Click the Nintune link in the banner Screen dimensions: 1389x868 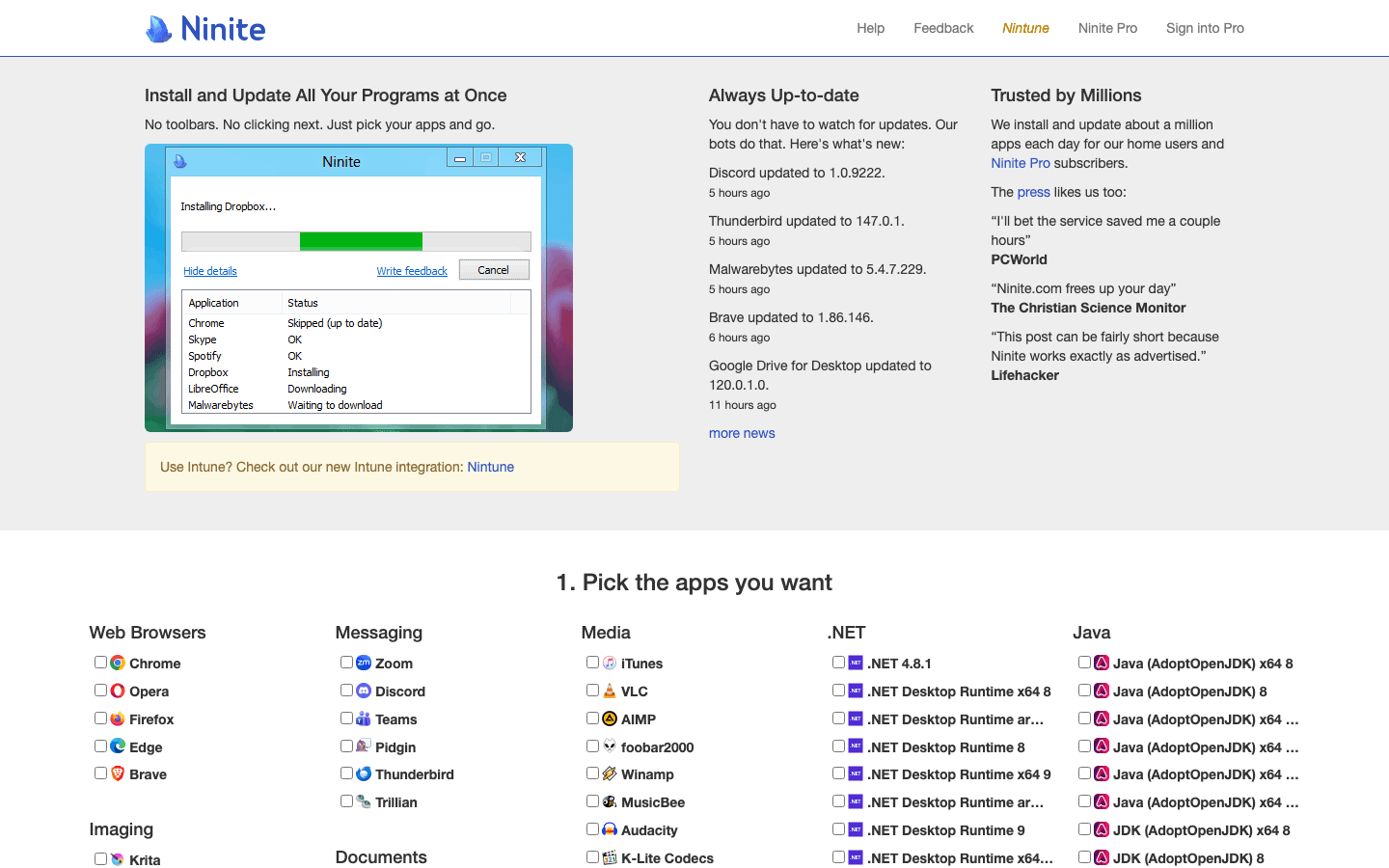tap(490, 467)
